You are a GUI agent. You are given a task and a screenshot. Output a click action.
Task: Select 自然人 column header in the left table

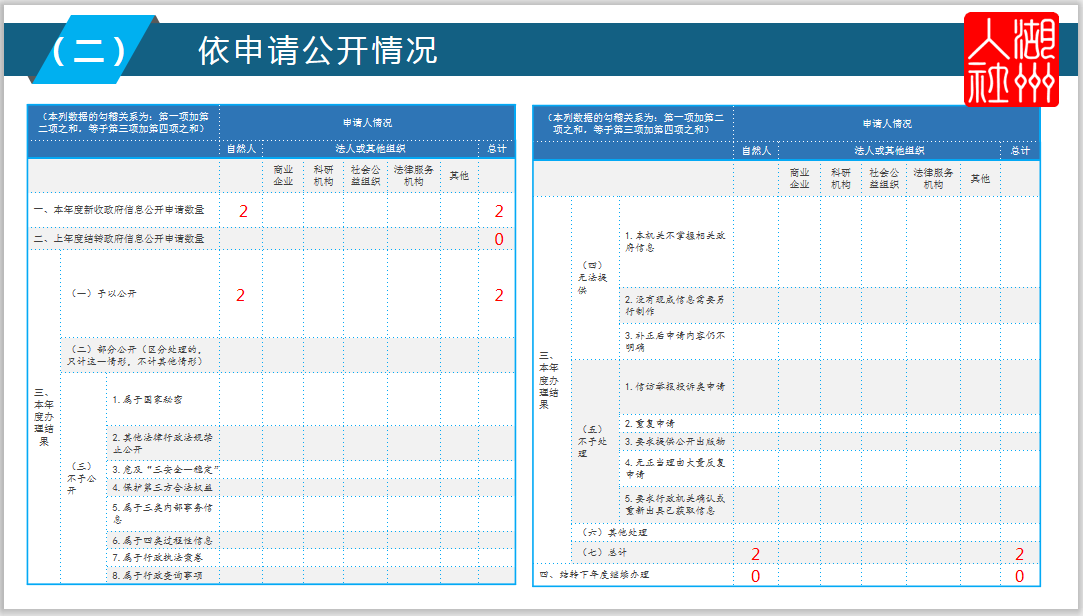pos(241,148)
